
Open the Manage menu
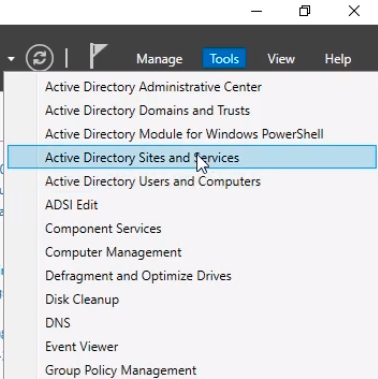[159, 59]
